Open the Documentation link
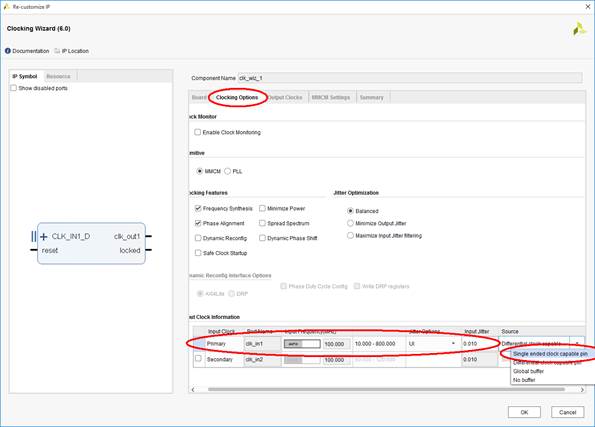The width and height of the screenshot is (595, 427). 31,51
